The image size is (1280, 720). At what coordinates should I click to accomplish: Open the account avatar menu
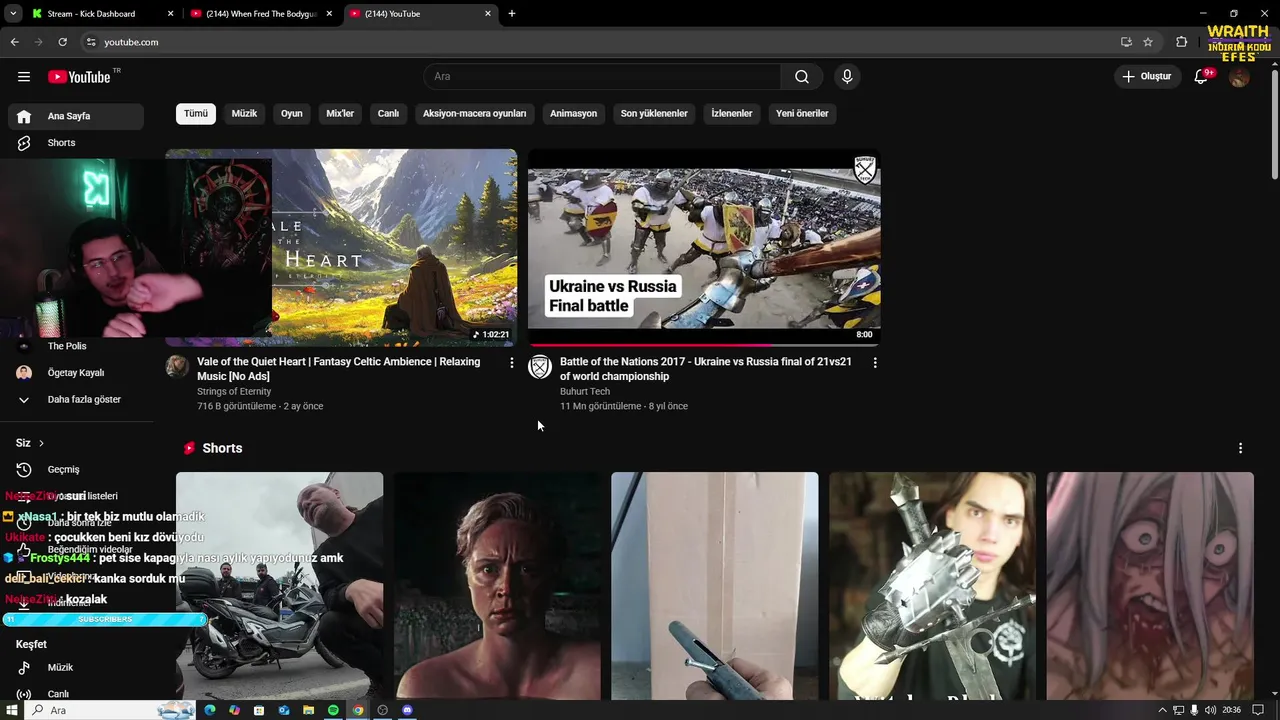1239,77
